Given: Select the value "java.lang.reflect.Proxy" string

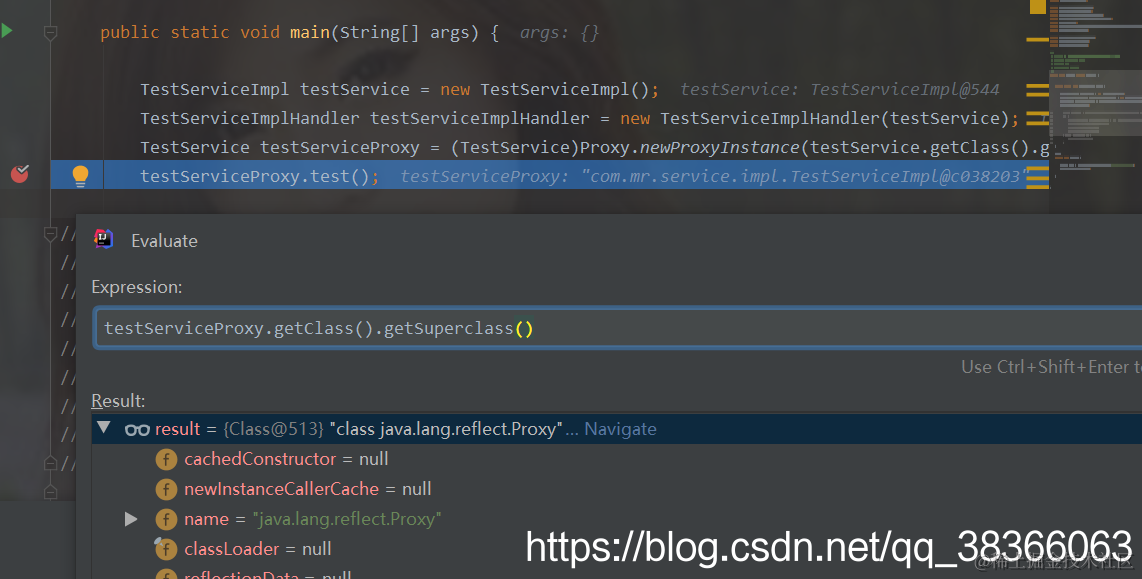Looking at the screenshot, I should pos(347,519).
